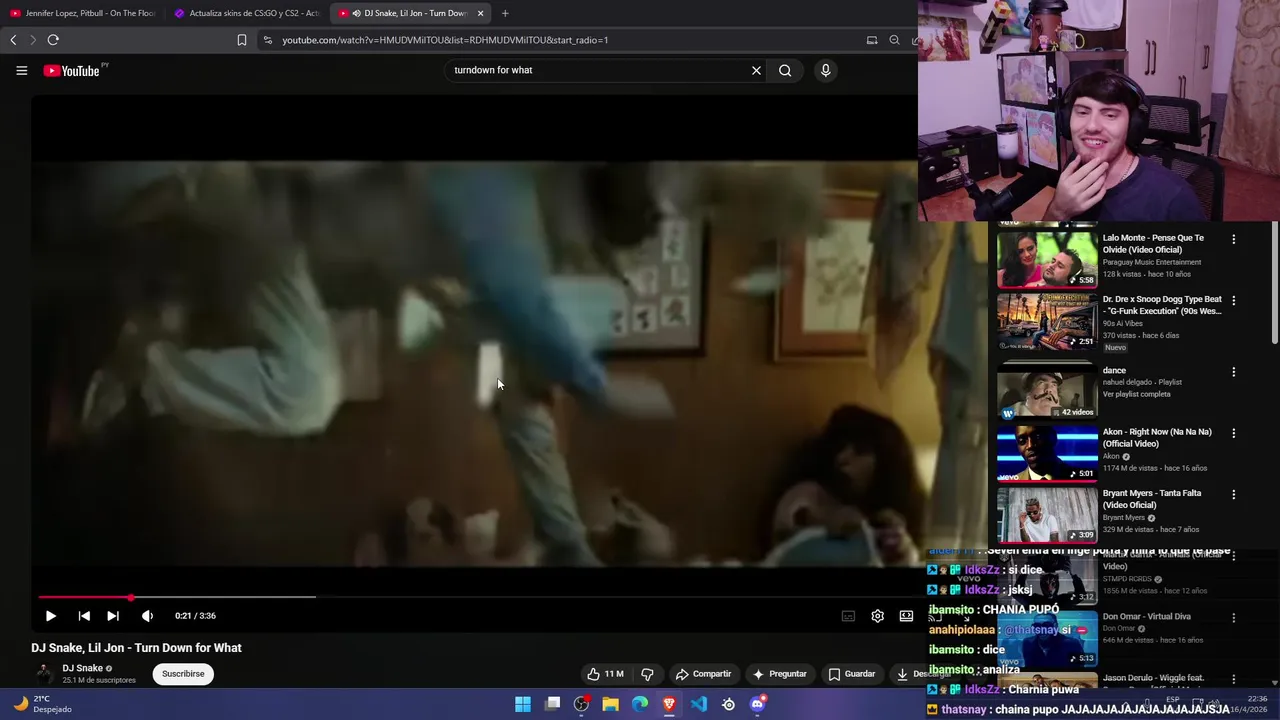Click 'Ver playlist completa' link
1280x720 pixels.
click(x=1136, y=394)
